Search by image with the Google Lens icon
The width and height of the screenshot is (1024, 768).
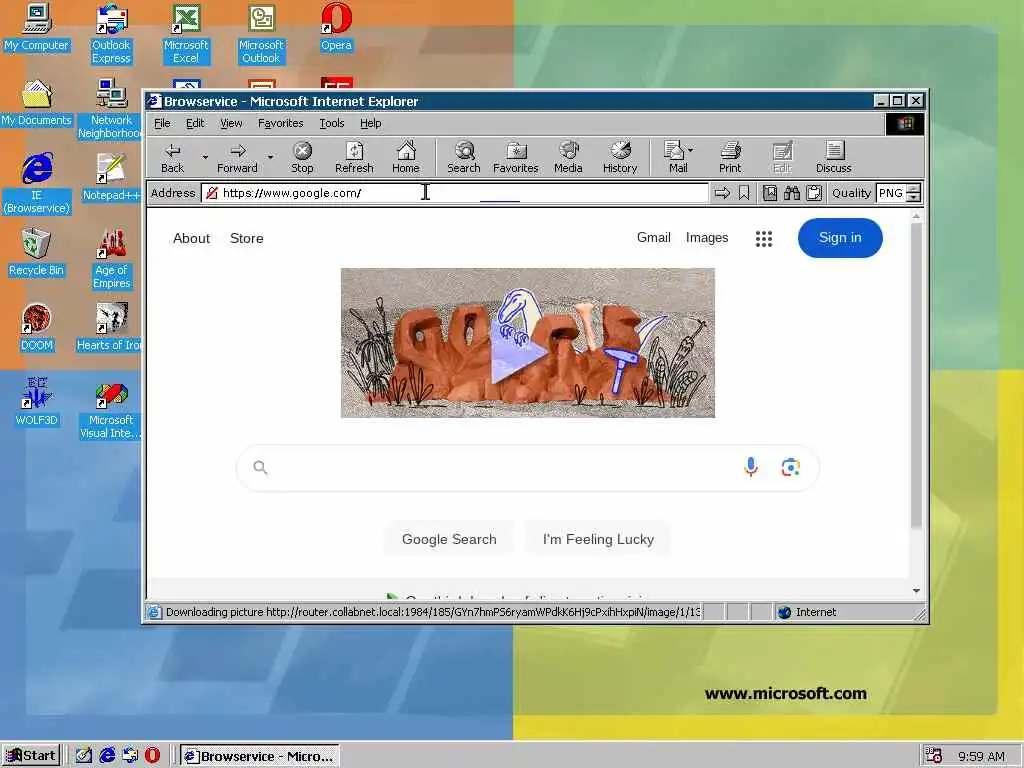791,467
